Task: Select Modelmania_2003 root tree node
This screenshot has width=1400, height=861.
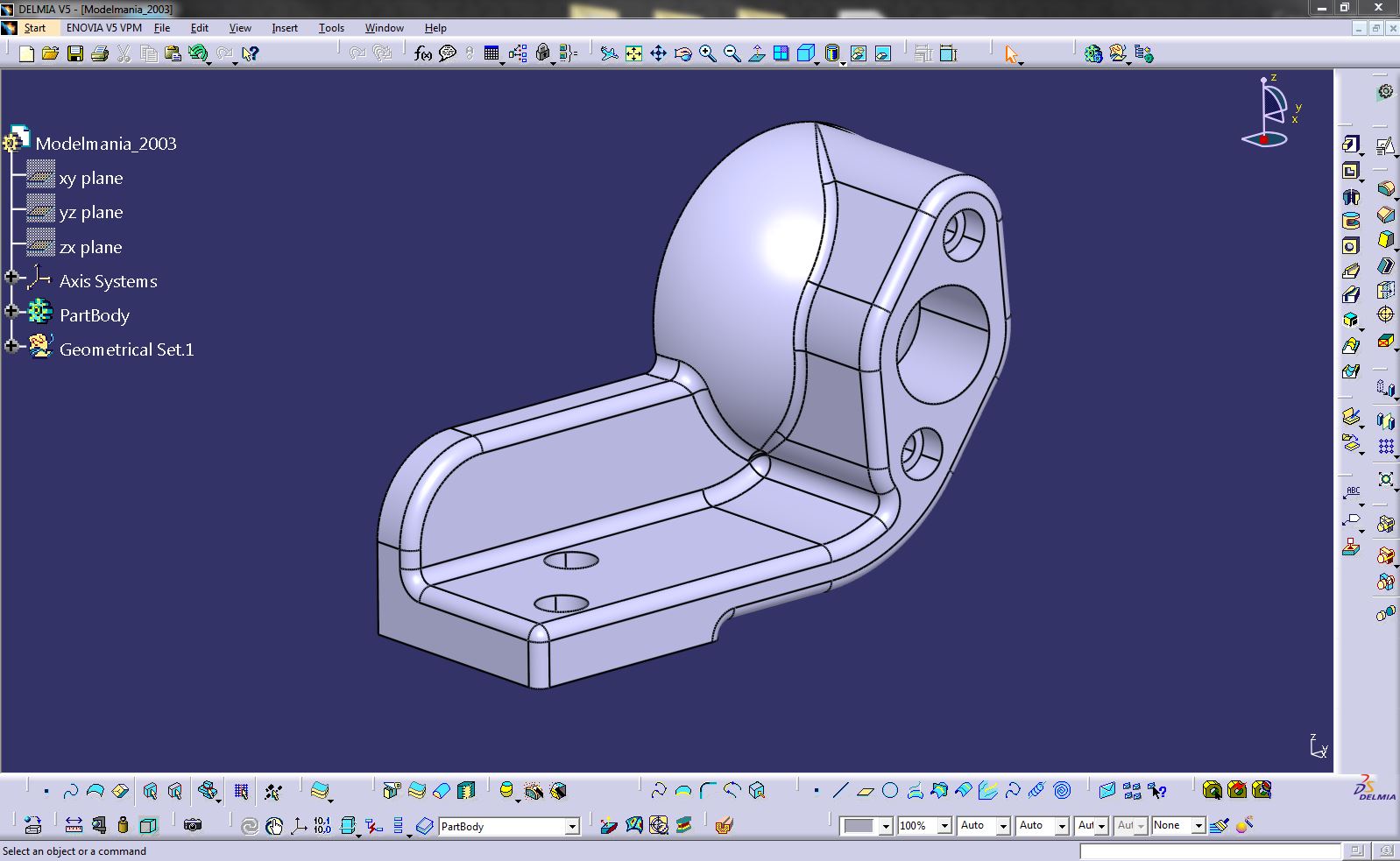Action: (106, 143)
